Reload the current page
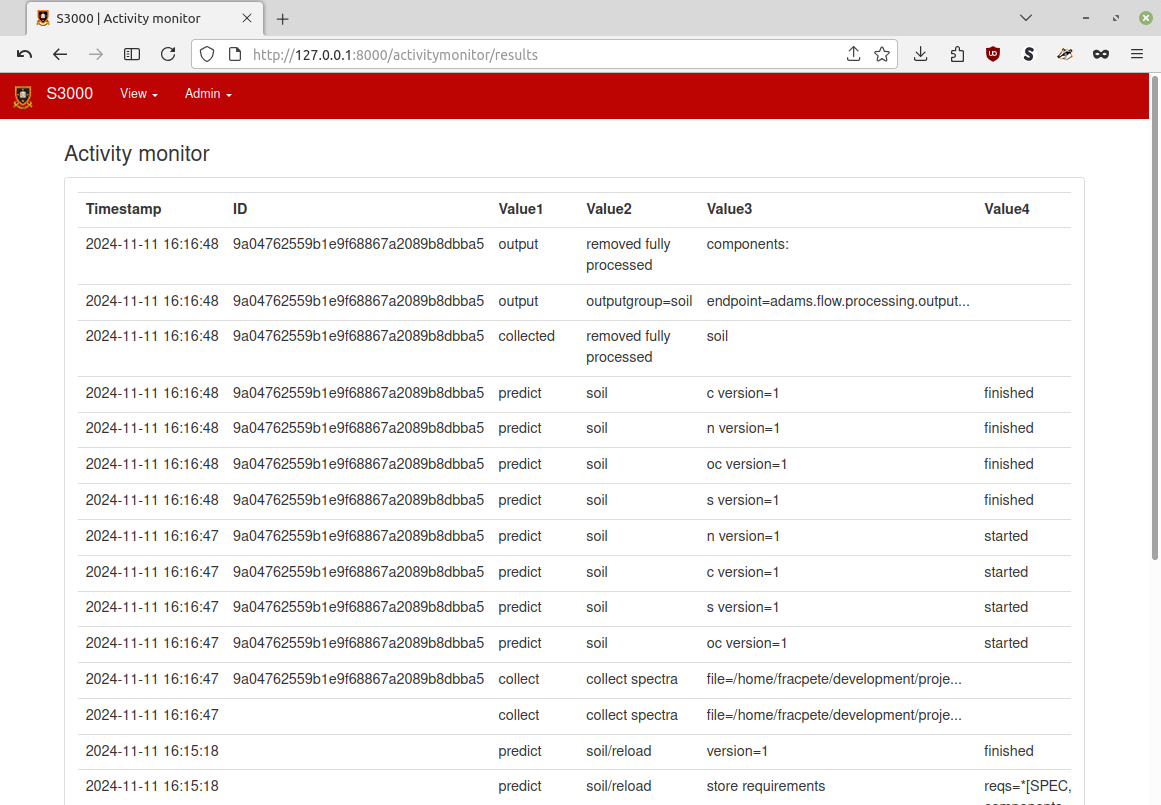The width and height of the screenshot is (1161, 805). click(168, 54)
